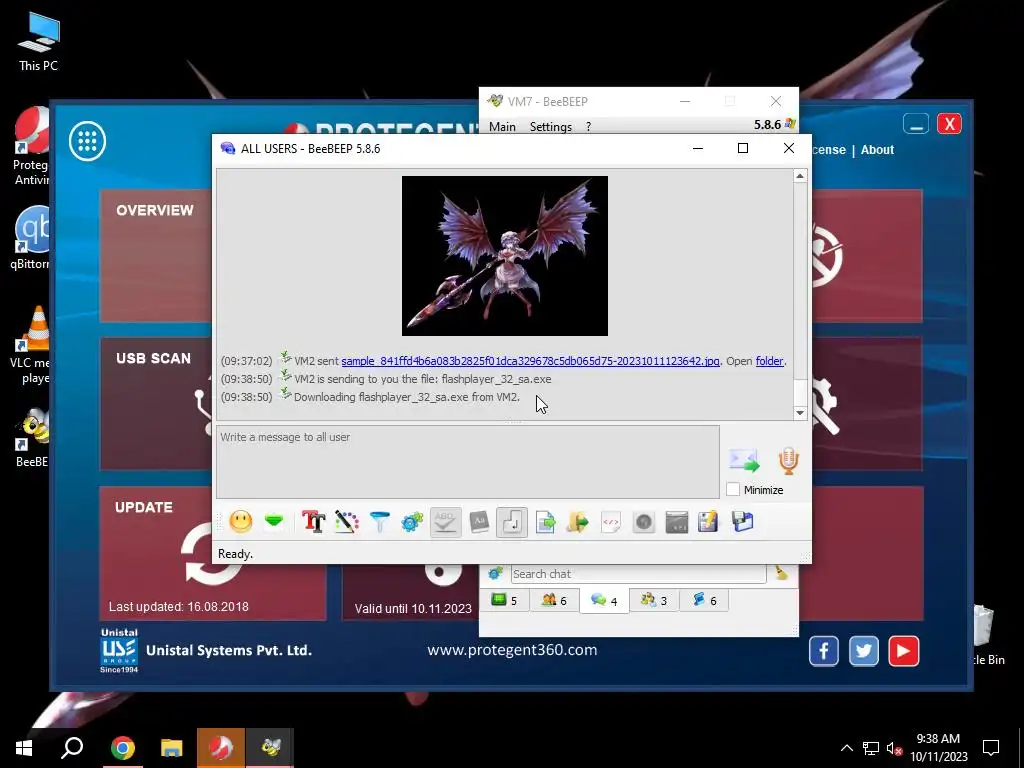Open Protegent Twitter page icon
This screenshot has height=768, width=1024.
pos(863,651)
